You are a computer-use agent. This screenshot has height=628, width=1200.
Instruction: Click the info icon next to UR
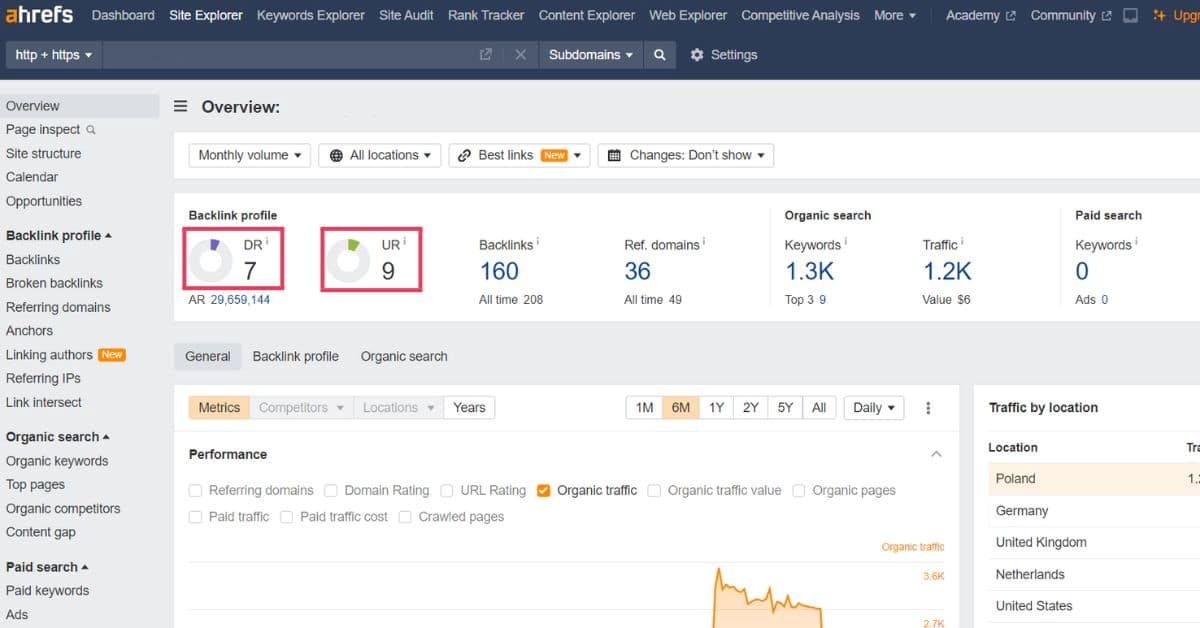(x=405, y=241)
